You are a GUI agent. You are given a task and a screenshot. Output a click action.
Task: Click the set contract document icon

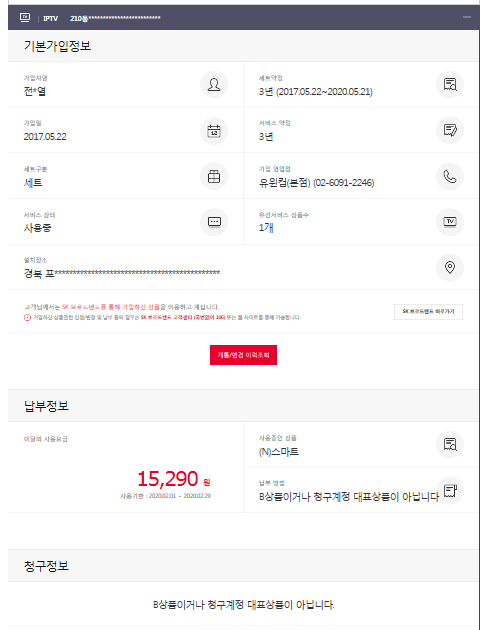450,85
